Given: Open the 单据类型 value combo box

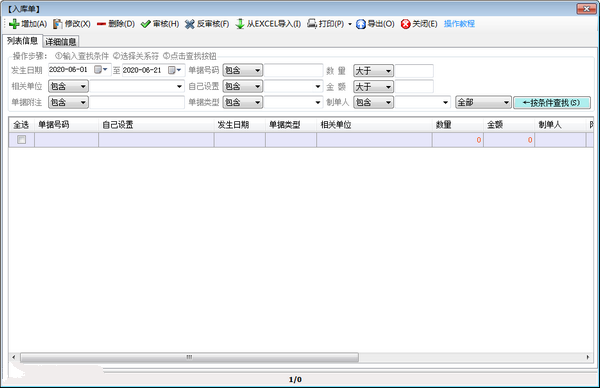Looking at the screenshot, I should pyautogui.click(x=293, y=102).
